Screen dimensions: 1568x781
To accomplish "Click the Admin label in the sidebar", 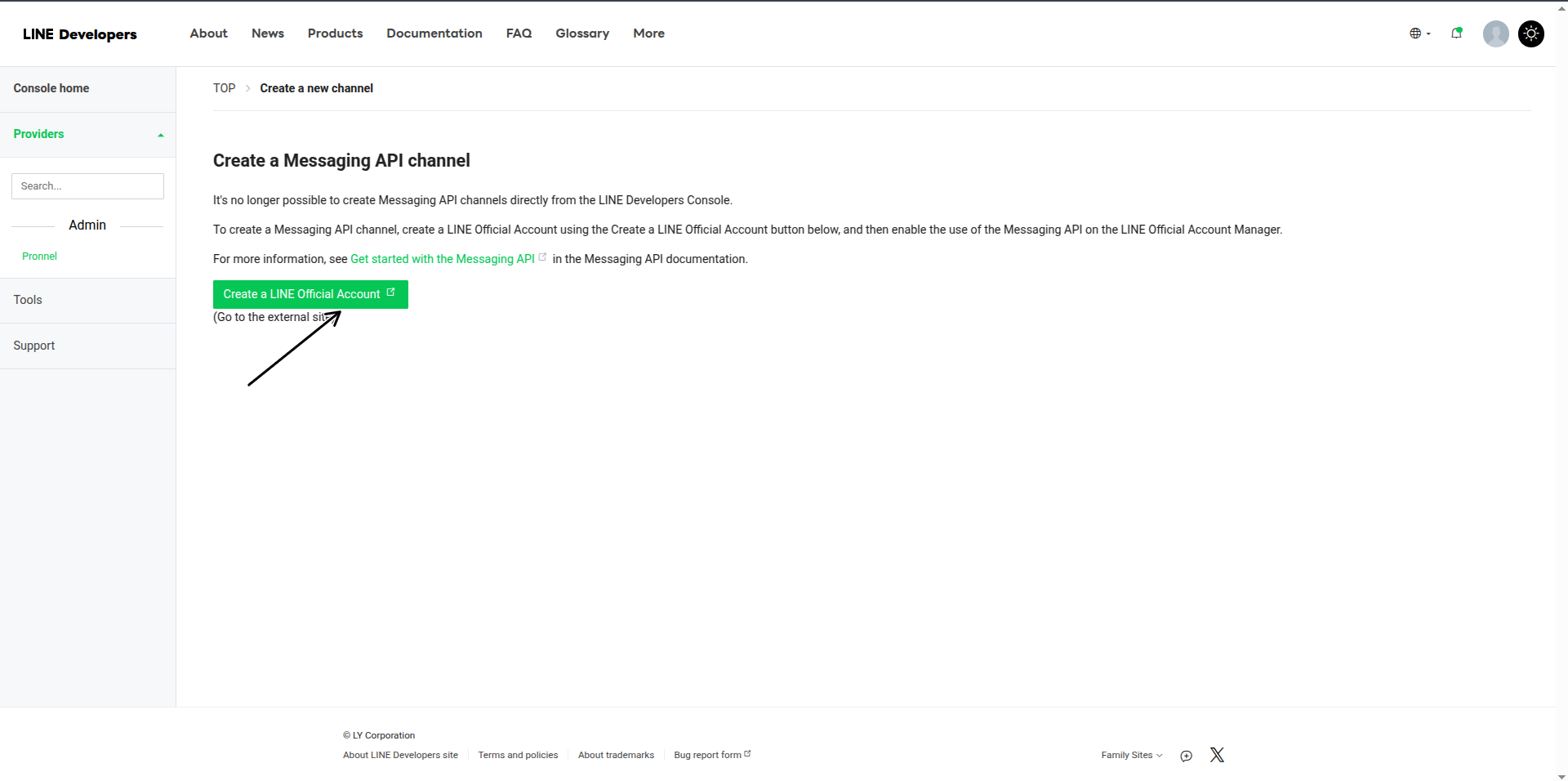I will click(x=87, y=225).
